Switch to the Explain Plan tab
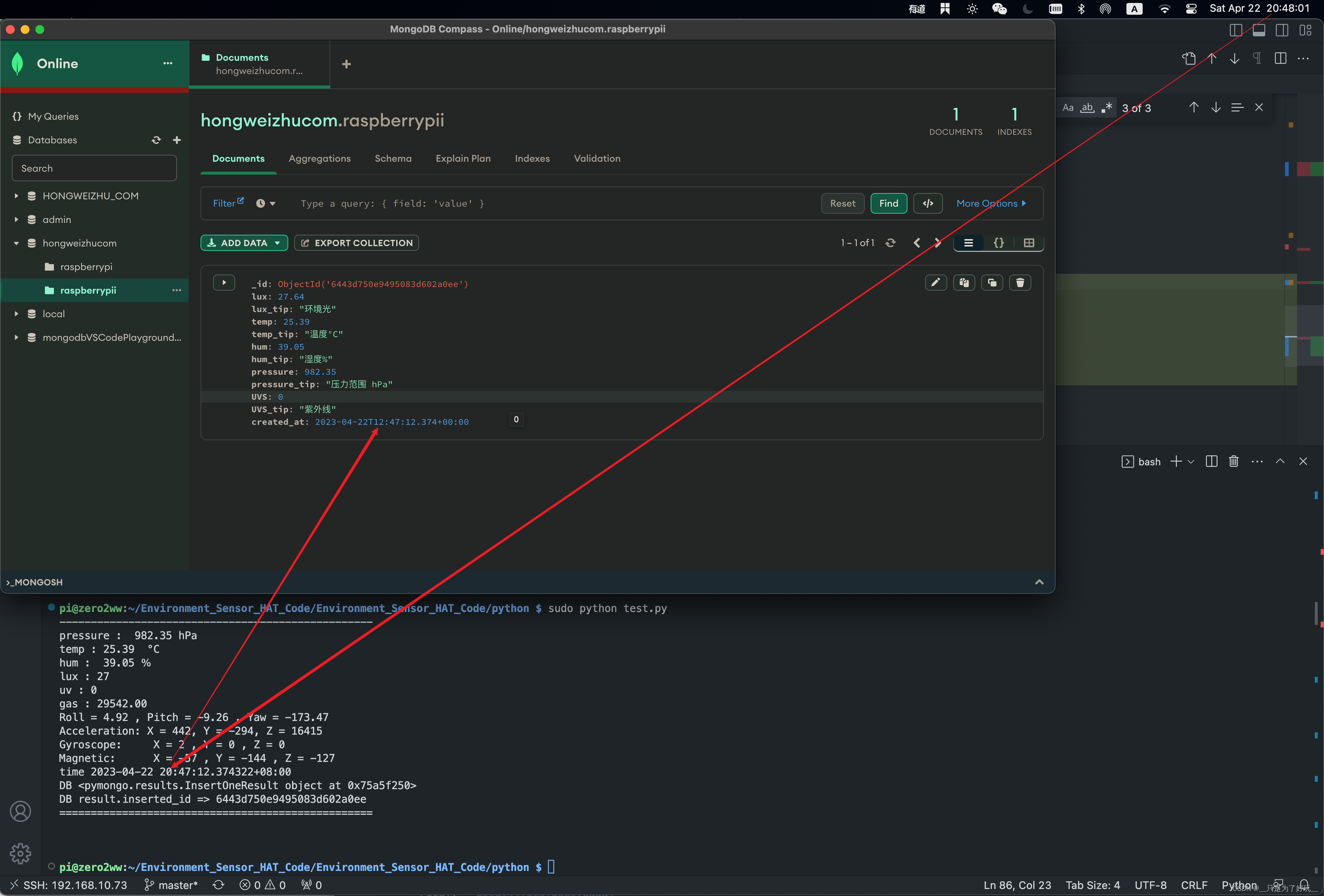Screen dimensions: 1324x896 (x=463, y=158)
